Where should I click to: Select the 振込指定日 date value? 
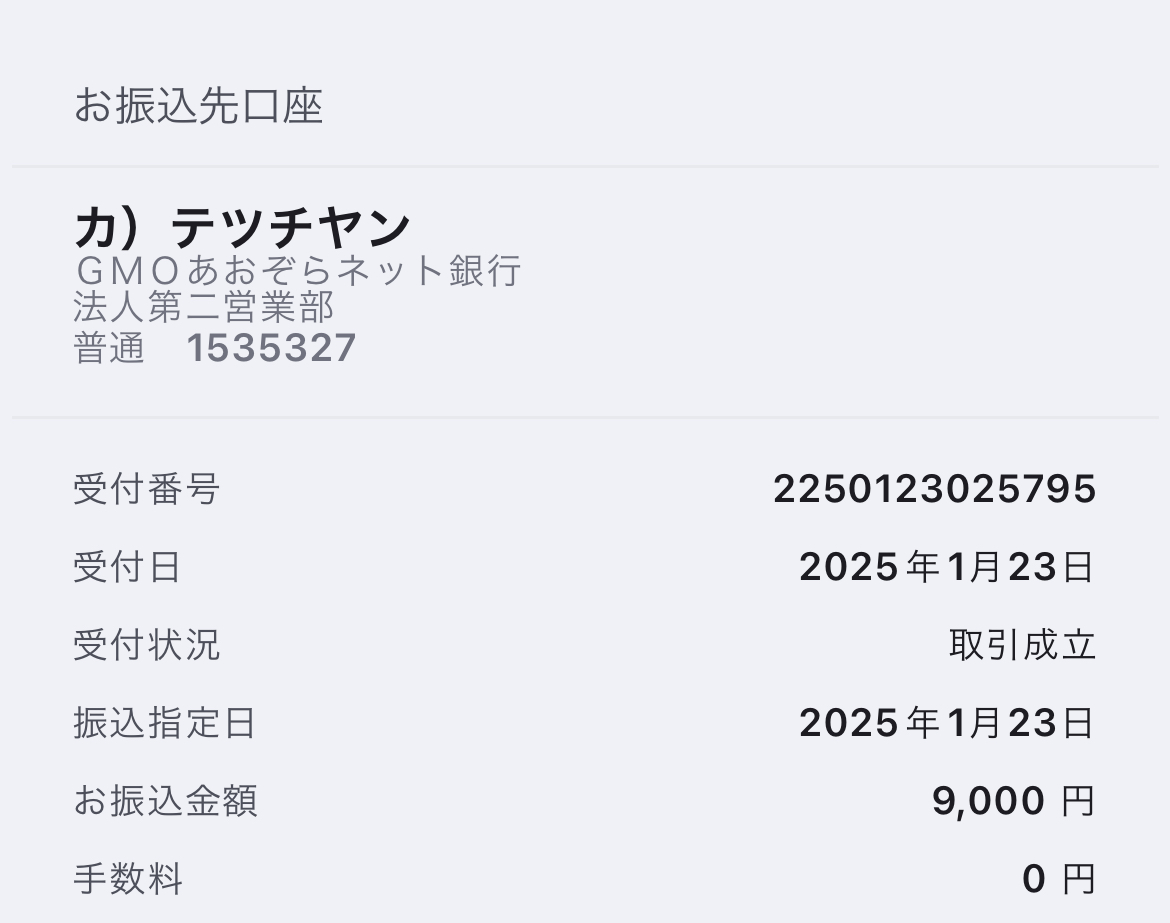(947, 723)
